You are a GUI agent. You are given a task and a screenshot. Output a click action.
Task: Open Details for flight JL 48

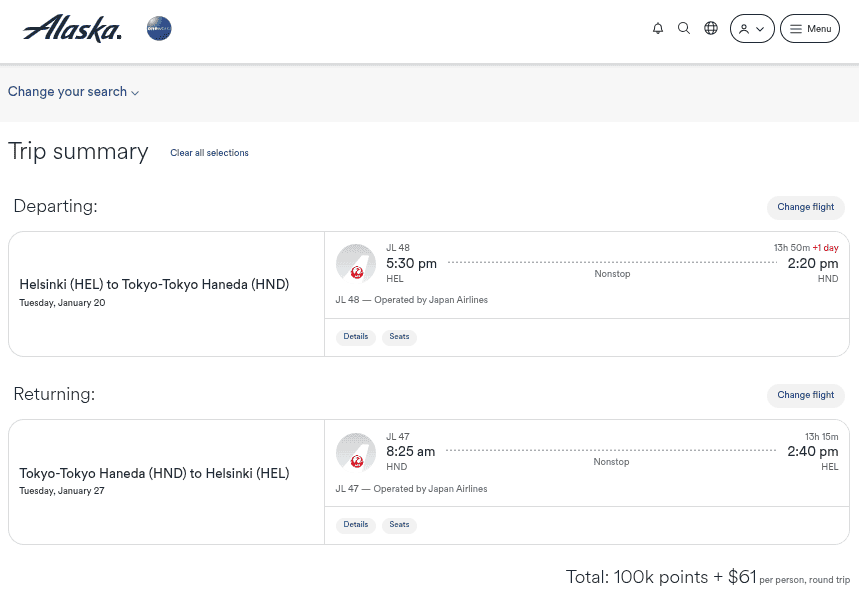pyautogui.click(x=355, y=336)
